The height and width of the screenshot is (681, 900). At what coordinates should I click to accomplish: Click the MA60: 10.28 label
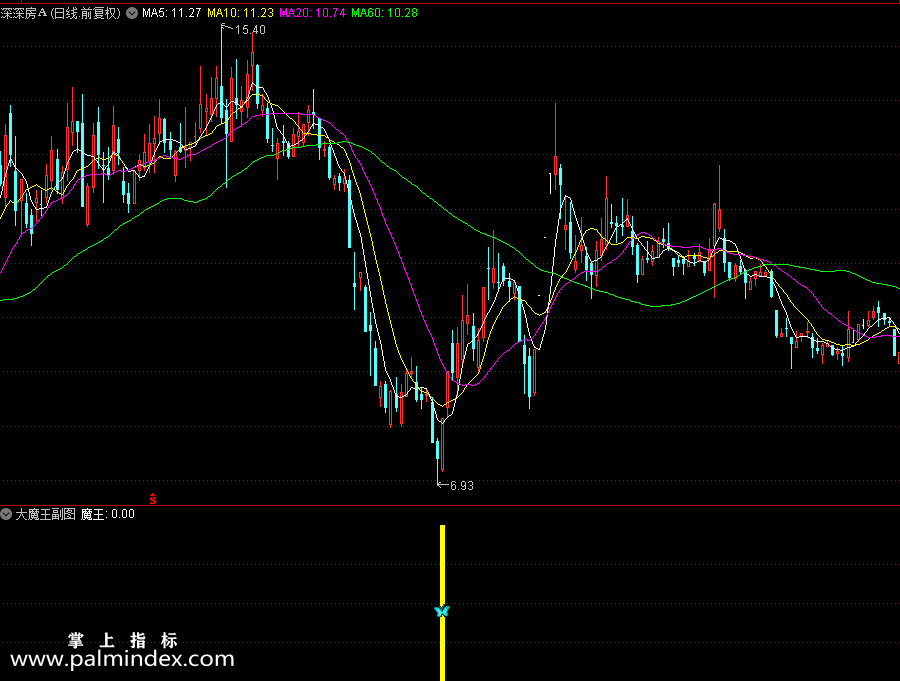[x=385, y=13]
